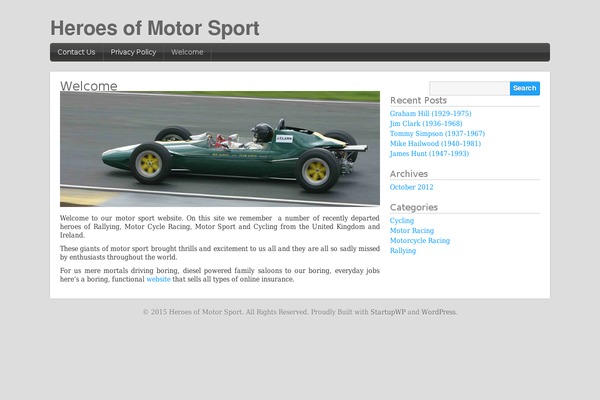Open the Contact Us menu item
This screenshot has height=400, width=600.
click(x=76, y=52)
